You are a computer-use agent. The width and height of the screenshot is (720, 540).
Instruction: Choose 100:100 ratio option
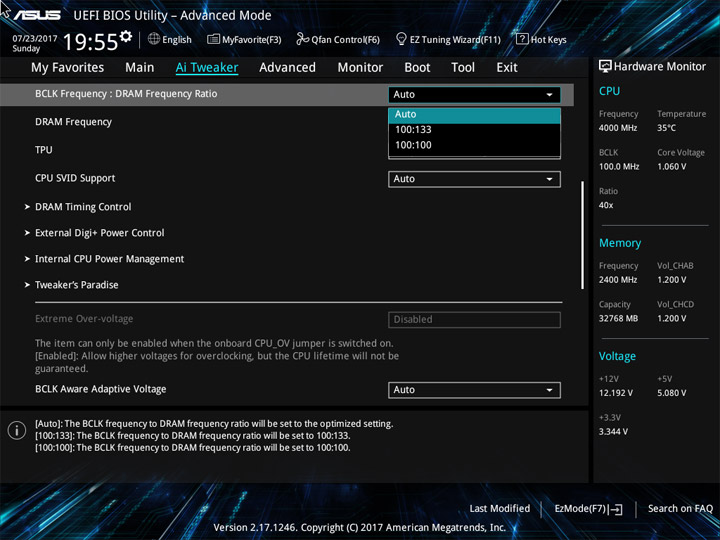click(474, 145)
